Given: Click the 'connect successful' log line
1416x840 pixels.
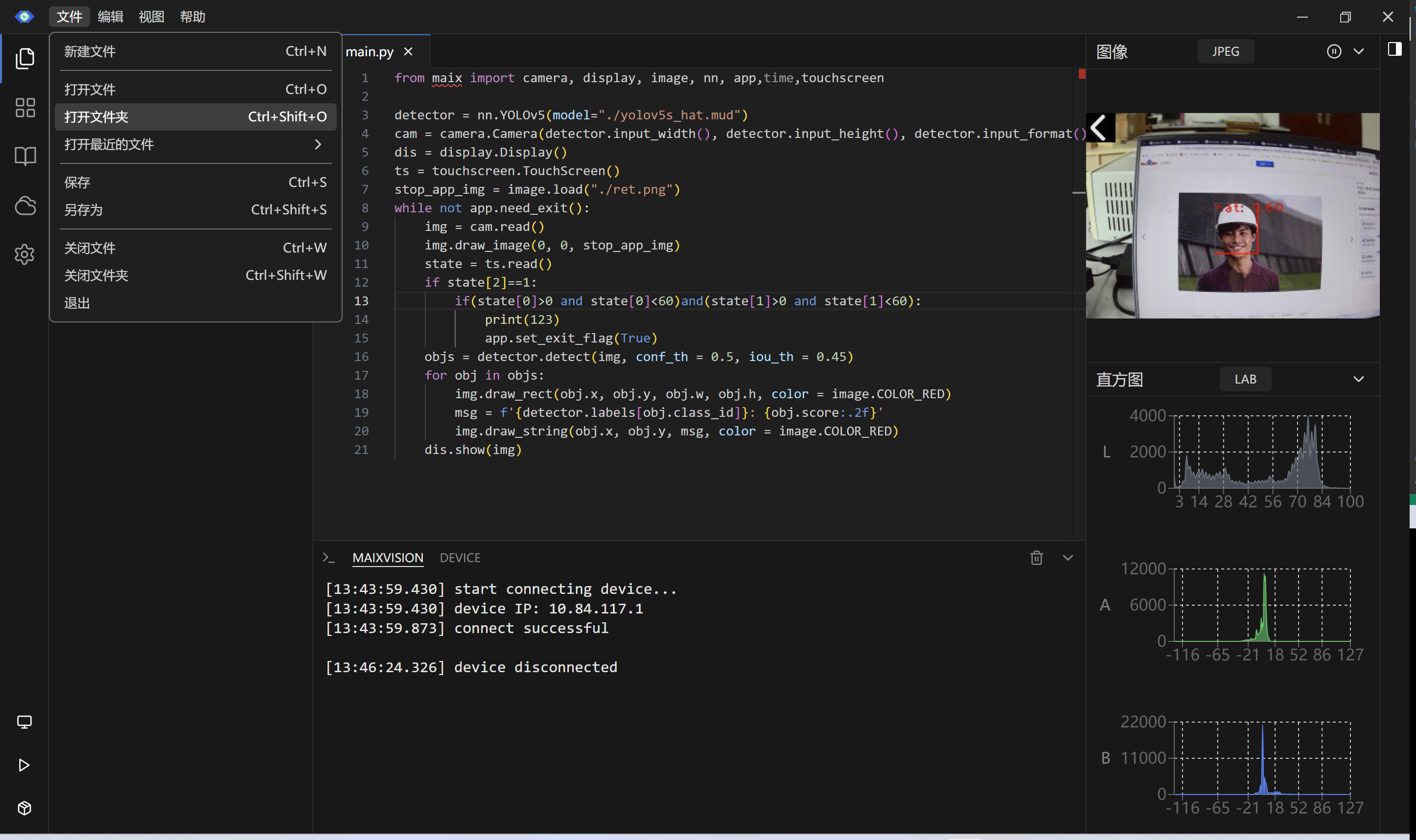Looking at the screenshot, I should click(467, 628).
